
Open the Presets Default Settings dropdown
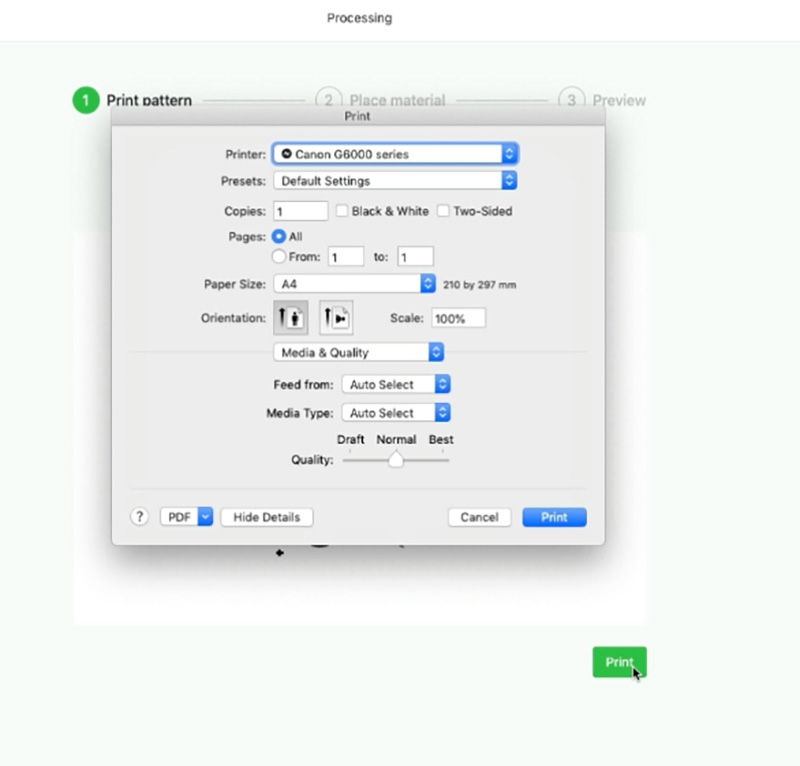point(395,181)
